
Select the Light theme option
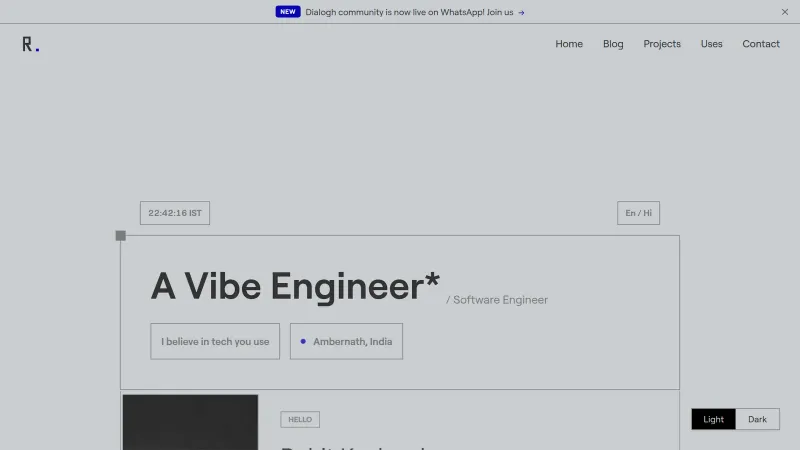coord(713,419)
